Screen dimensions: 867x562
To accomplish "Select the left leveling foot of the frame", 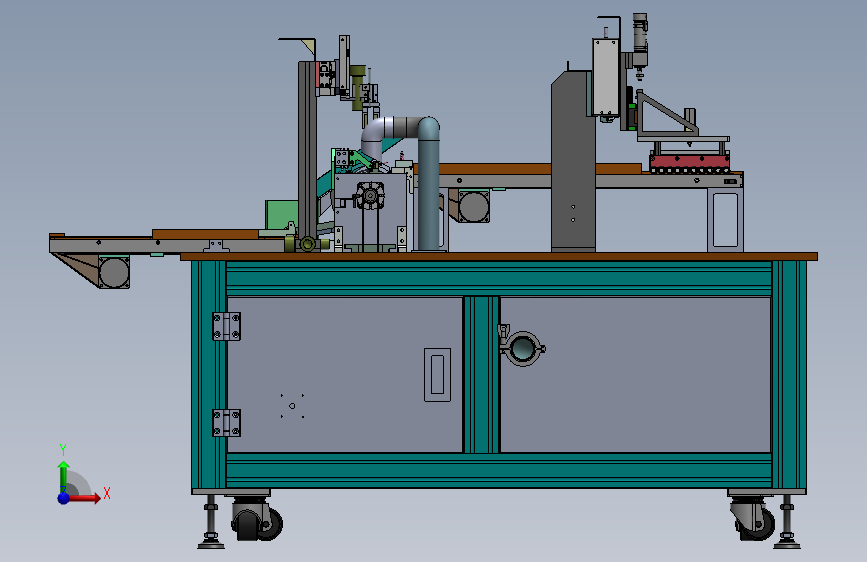I will pyautogui.click(x=211, y=522).
